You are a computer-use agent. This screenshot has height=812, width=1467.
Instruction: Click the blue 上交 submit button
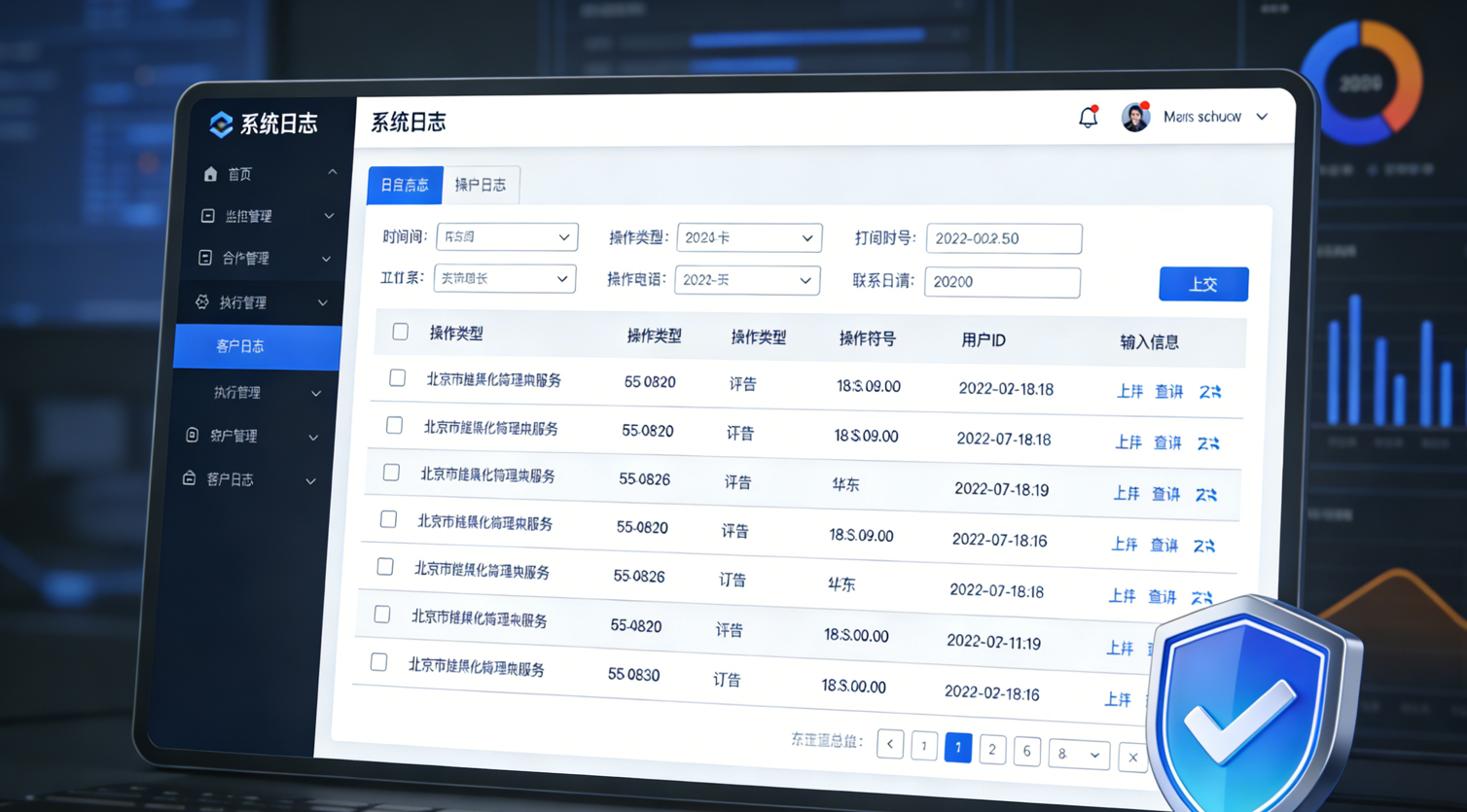tap(1202, 284)
